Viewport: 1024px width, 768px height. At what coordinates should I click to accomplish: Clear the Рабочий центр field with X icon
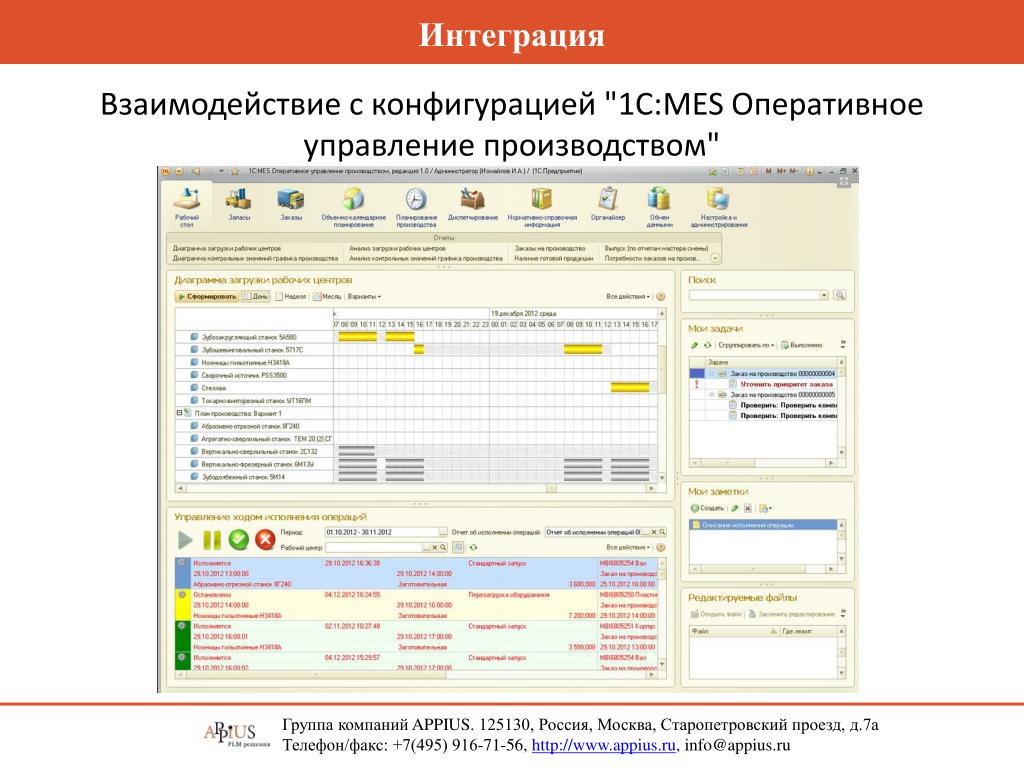click(x=434, y=548)
